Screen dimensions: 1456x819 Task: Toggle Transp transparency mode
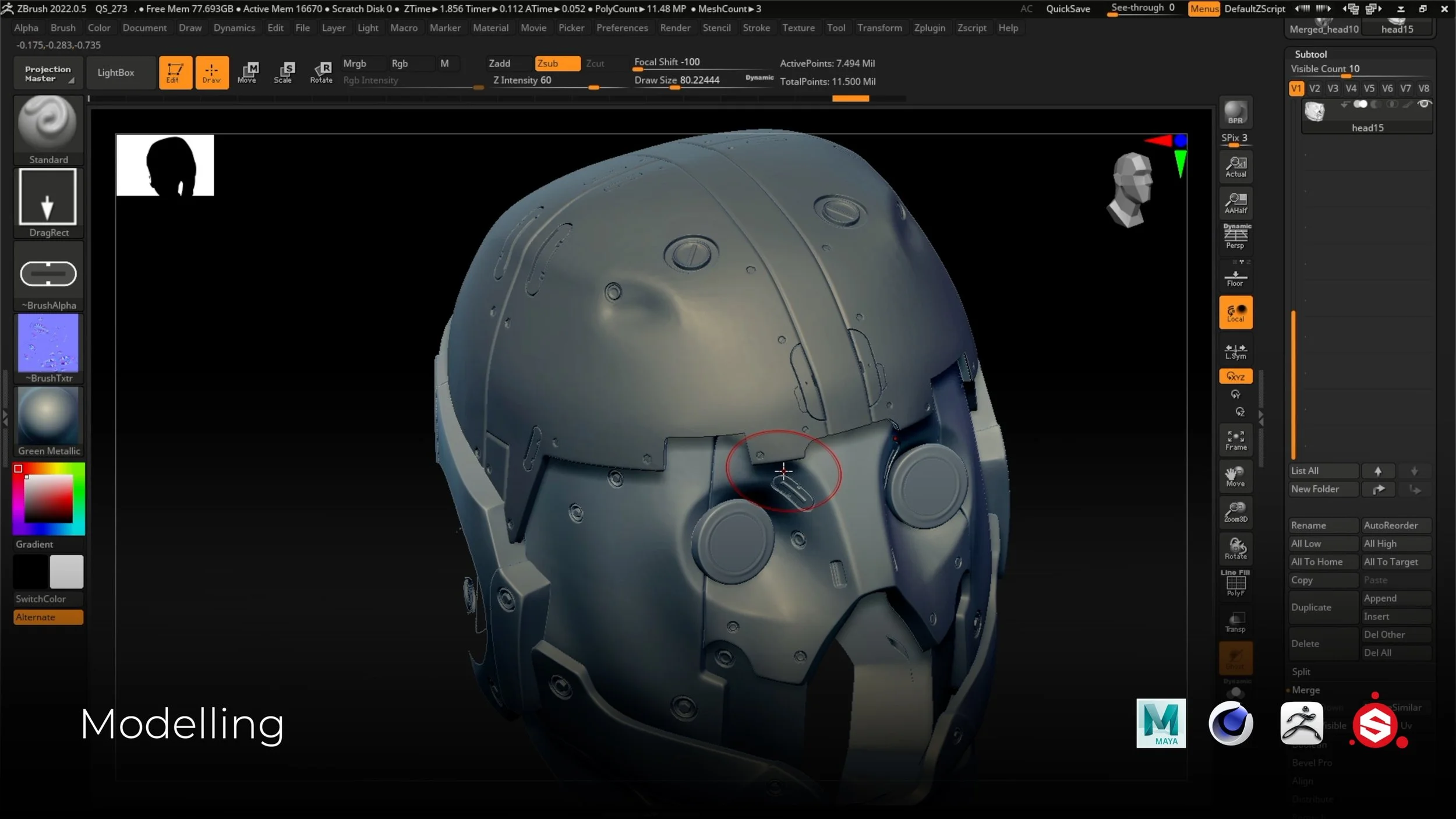pyautogui.click(x=1235, y=621)
